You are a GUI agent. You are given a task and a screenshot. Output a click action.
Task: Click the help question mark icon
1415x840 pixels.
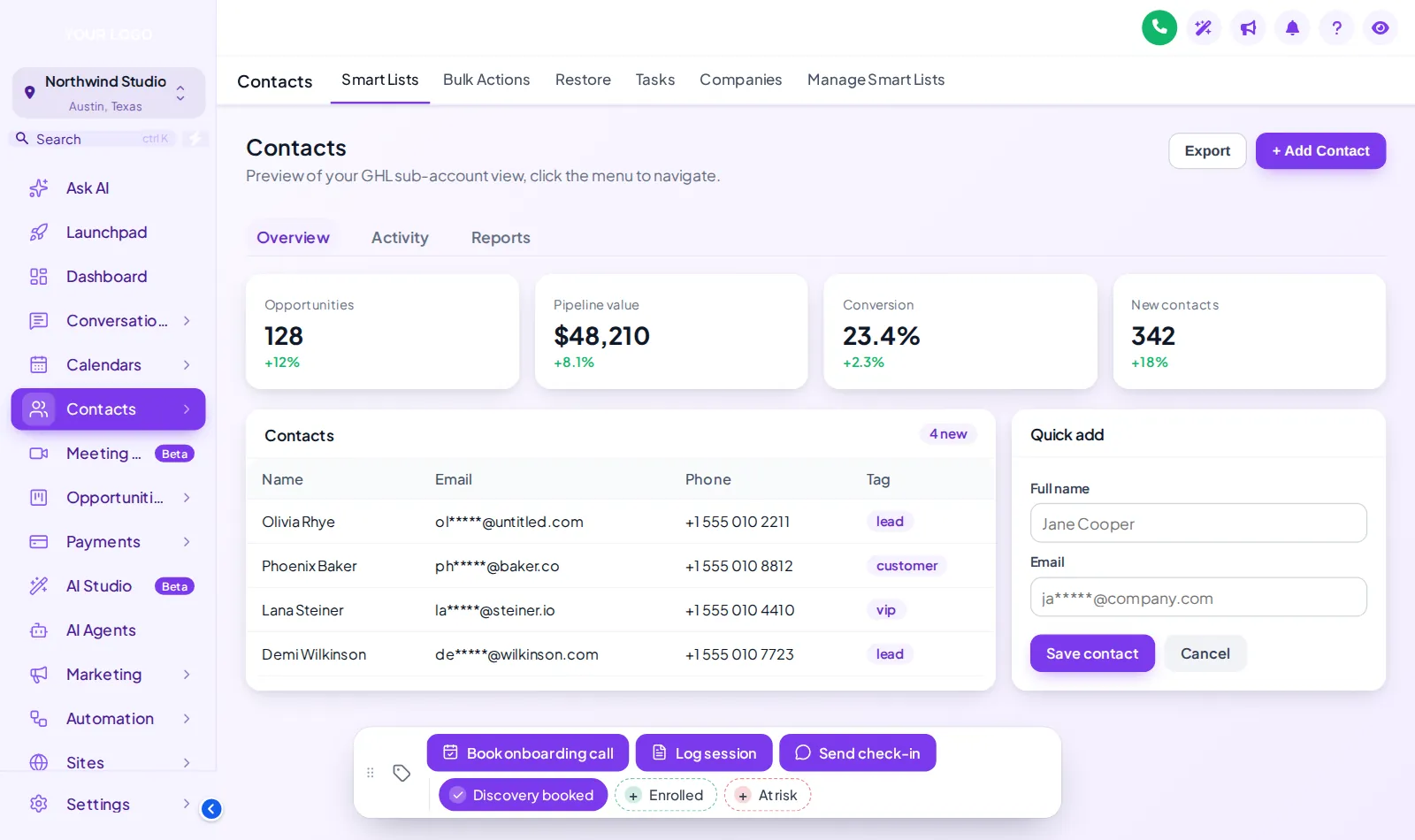click(1336, 28)
